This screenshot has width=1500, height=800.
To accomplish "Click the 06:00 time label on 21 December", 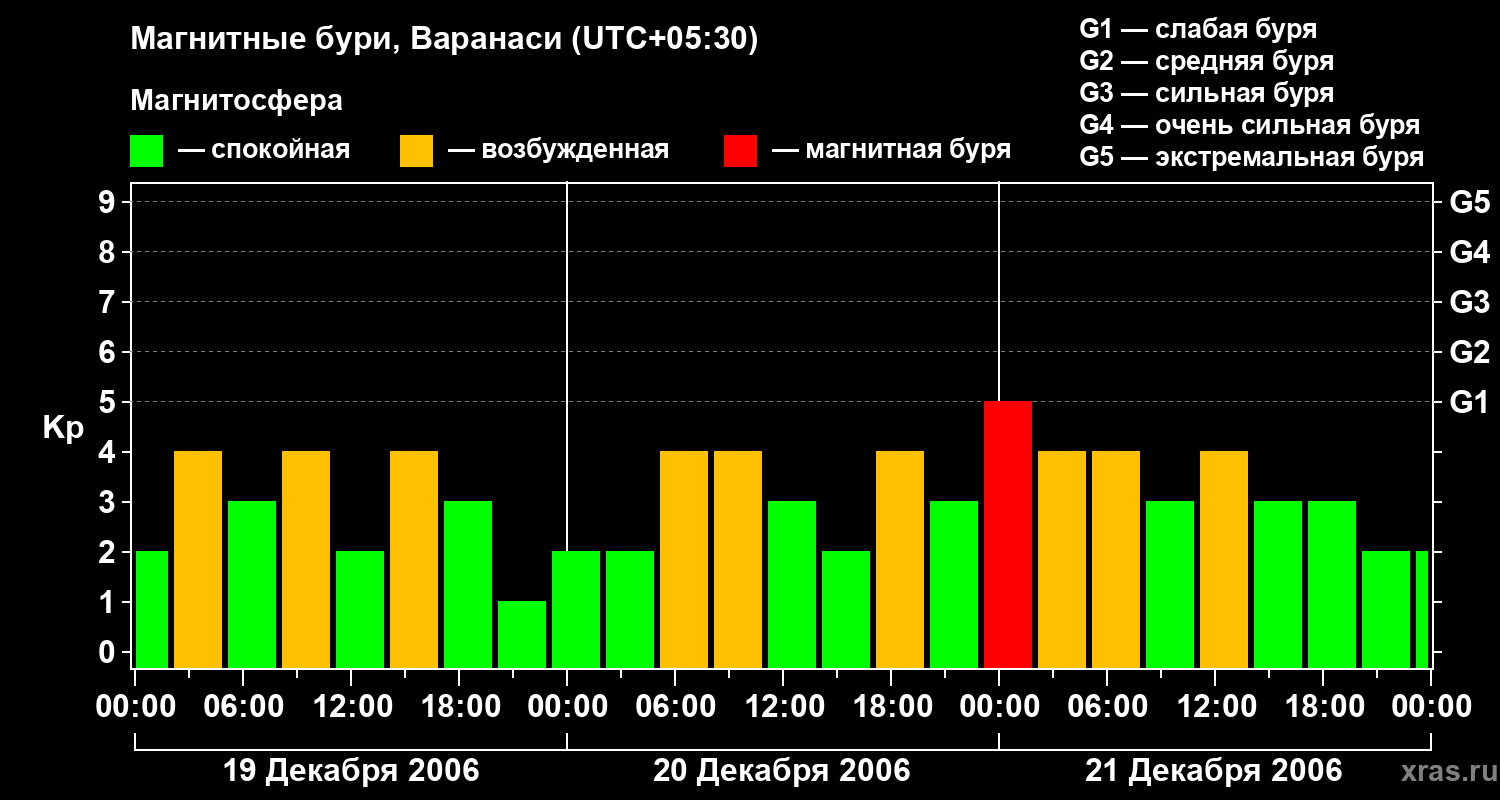I will [1107, 707].
